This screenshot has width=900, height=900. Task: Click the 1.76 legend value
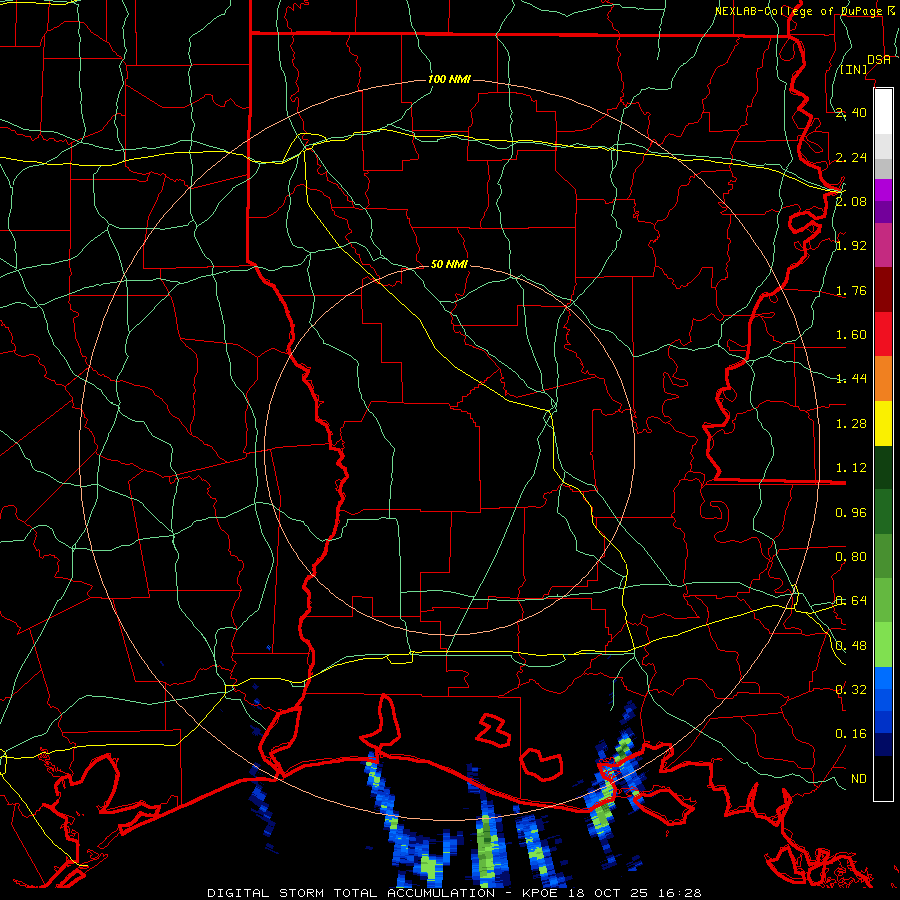[851, 290]
